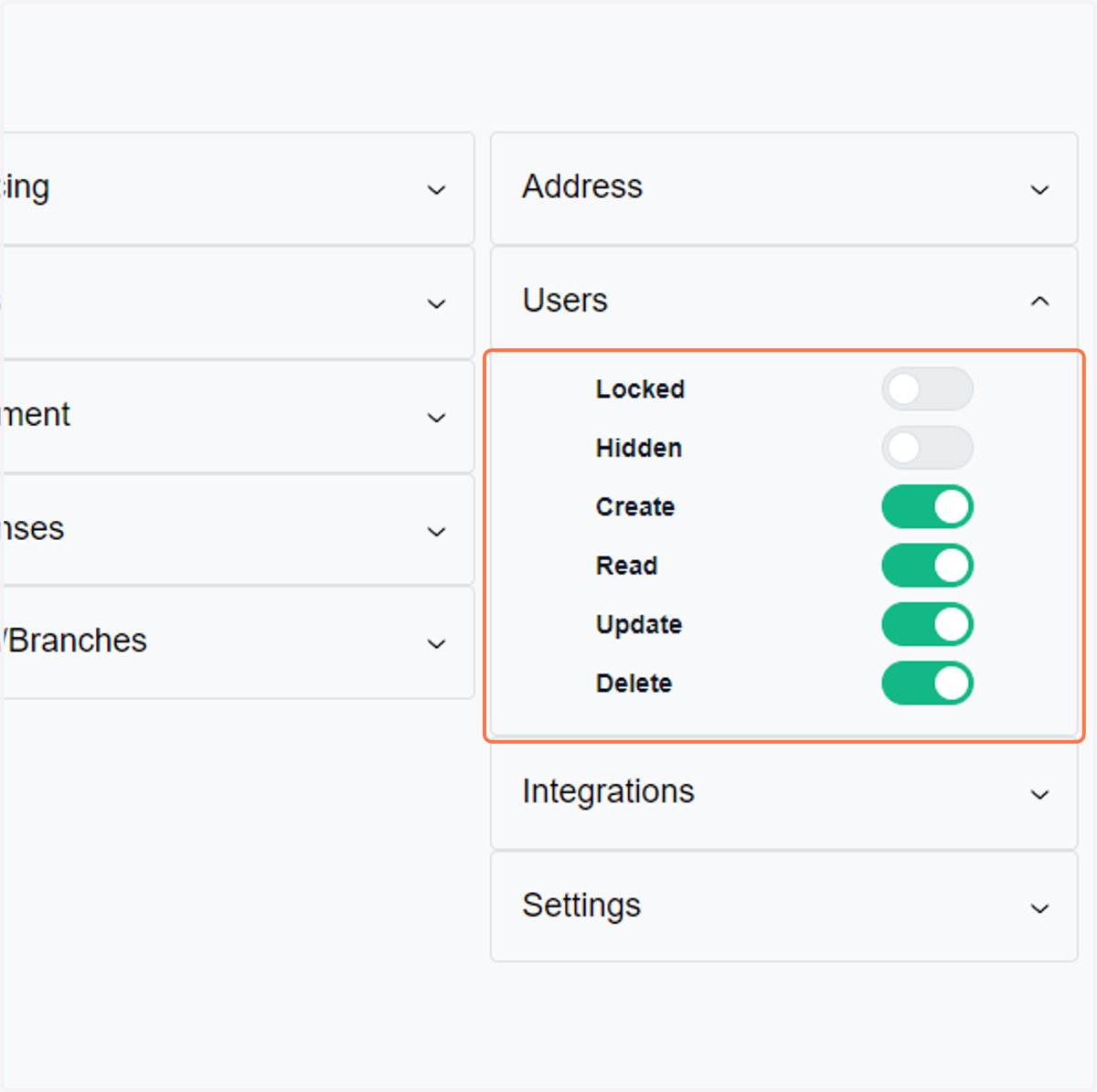Expand the section ending in 'ing'
This screenshot has width=1097, height=1092.
coord(436,189)
